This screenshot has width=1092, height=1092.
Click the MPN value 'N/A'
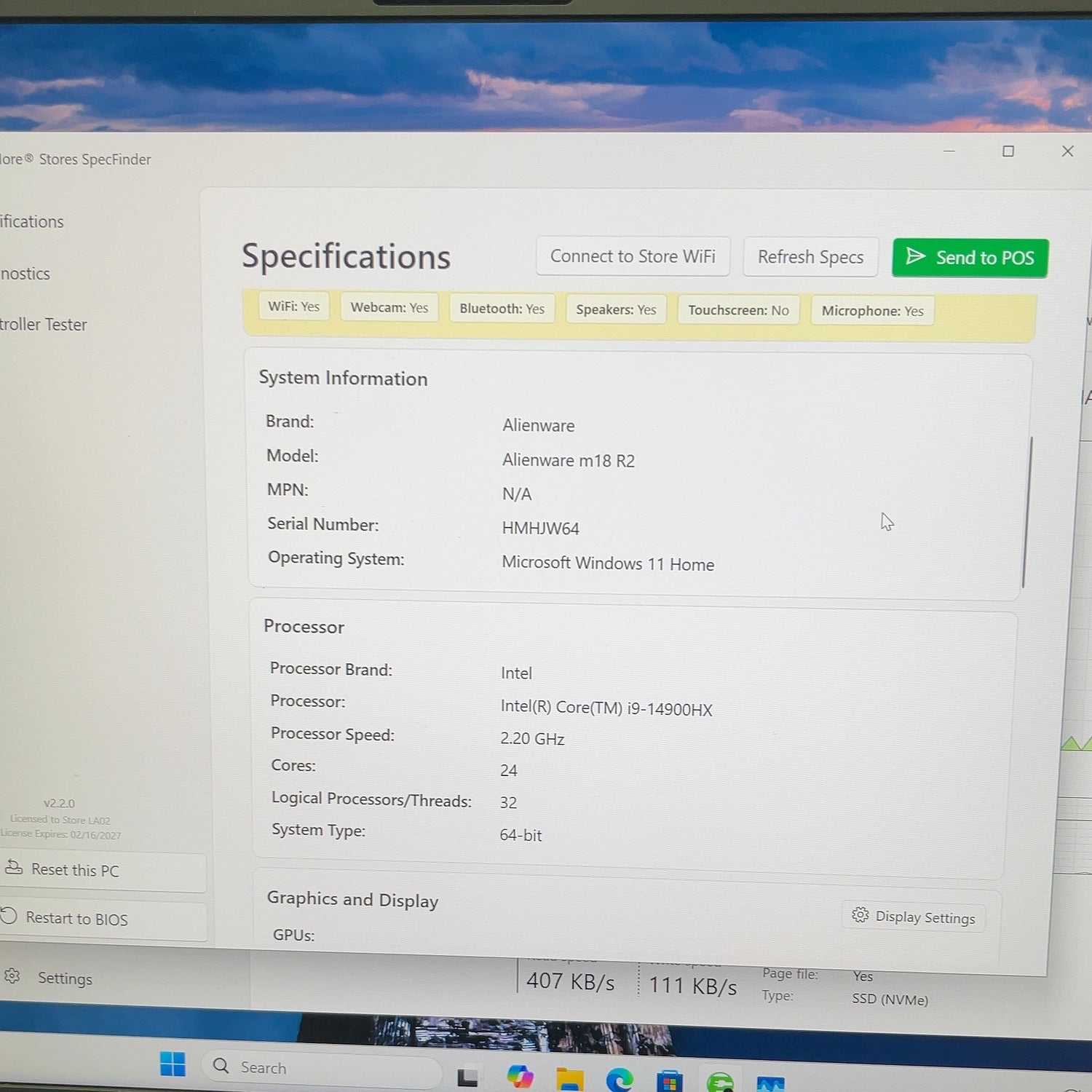tap(517, 494)
